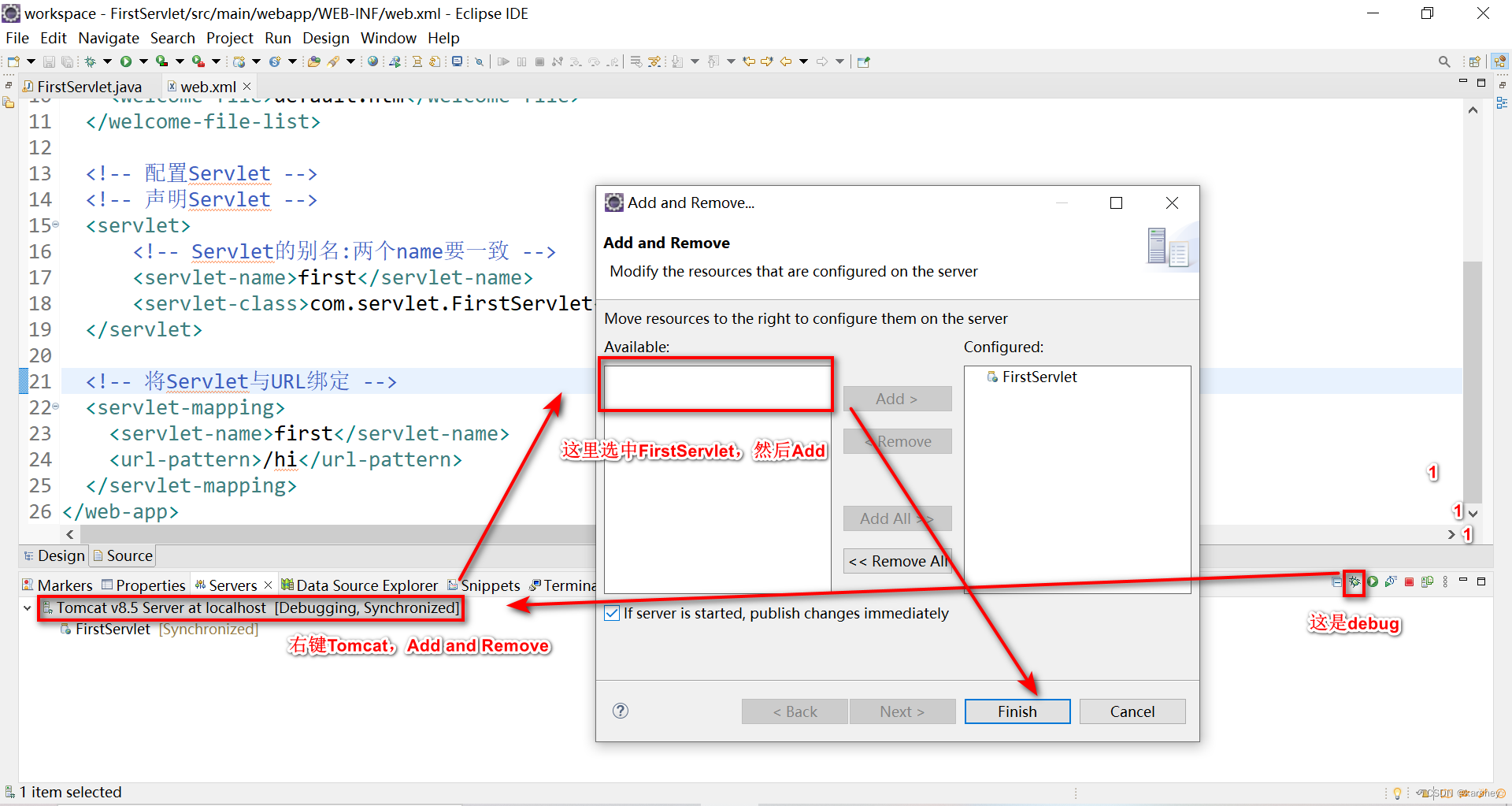Click the '<< Remove All' button
Screen dimensions: 1512x806
point(898,561)
